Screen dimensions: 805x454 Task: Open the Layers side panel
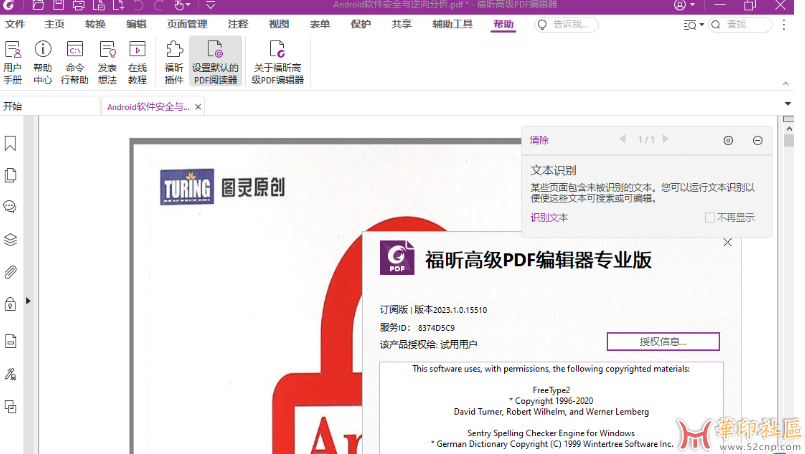tap(10, 239)
